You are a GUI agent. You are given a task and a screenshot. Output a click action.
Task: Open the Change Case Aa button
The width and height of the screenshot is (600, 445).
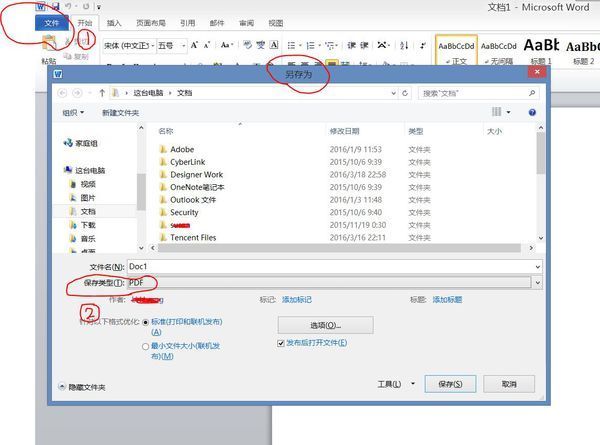pyautogui.click(x=227, y=45)
